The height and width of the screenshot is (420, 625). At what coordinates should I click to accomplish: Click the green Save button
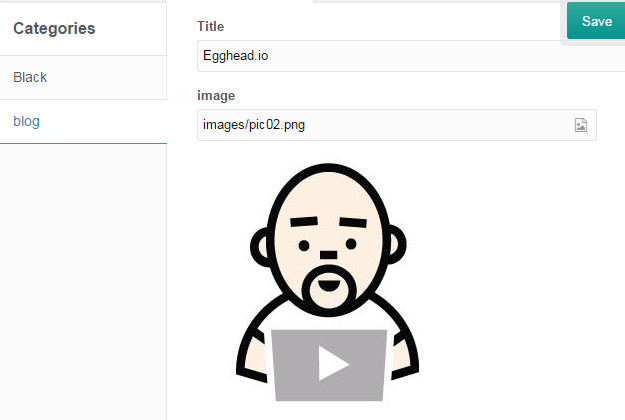[596, 21]
